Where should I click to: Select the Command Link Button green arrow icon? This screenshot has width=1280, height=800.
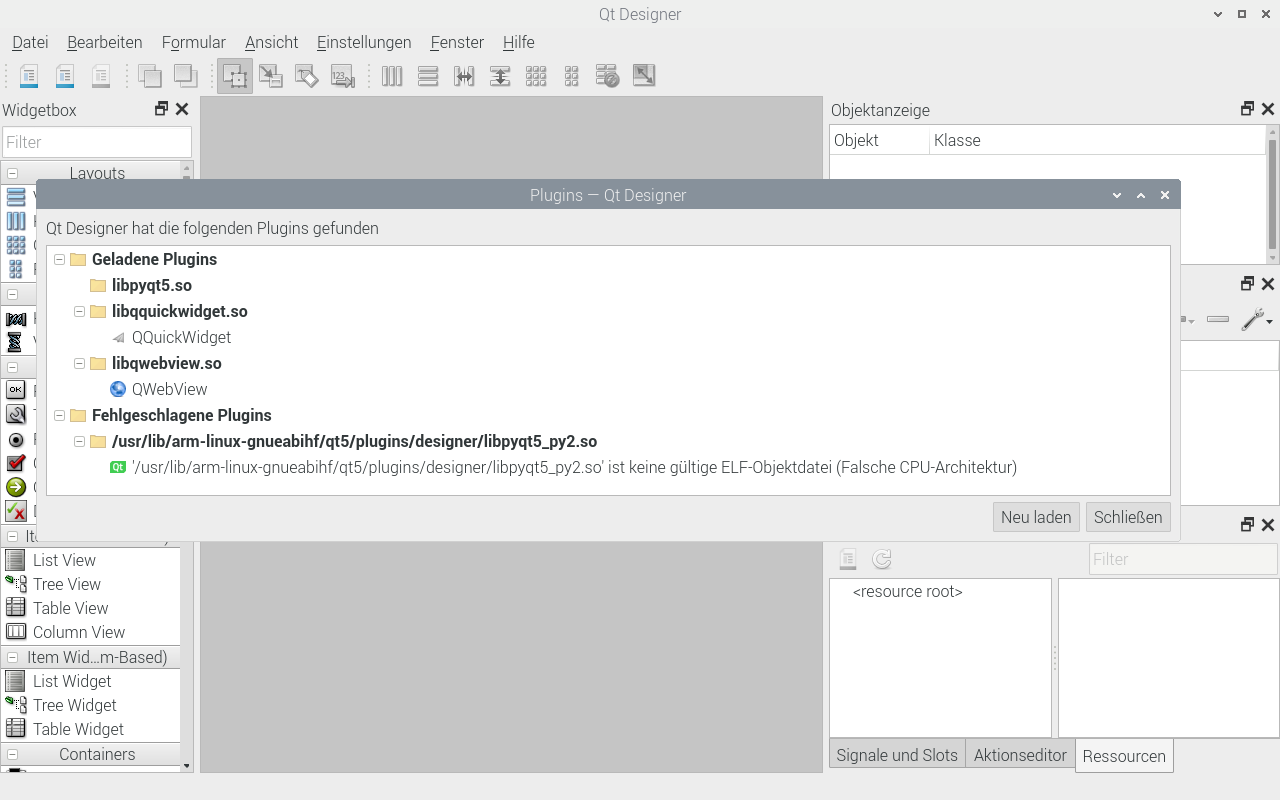click(x=16, y=487)
